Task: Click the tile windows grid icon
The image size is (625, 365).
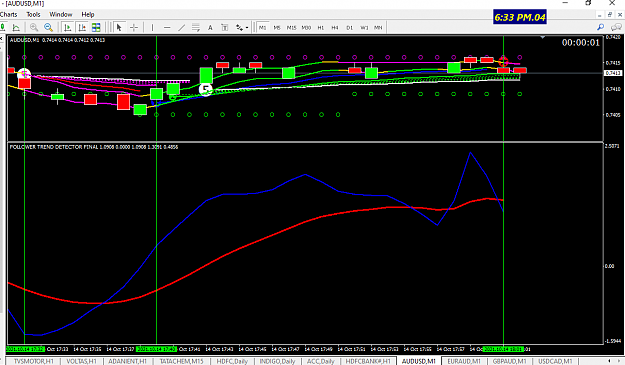Action: coord(96,27)
